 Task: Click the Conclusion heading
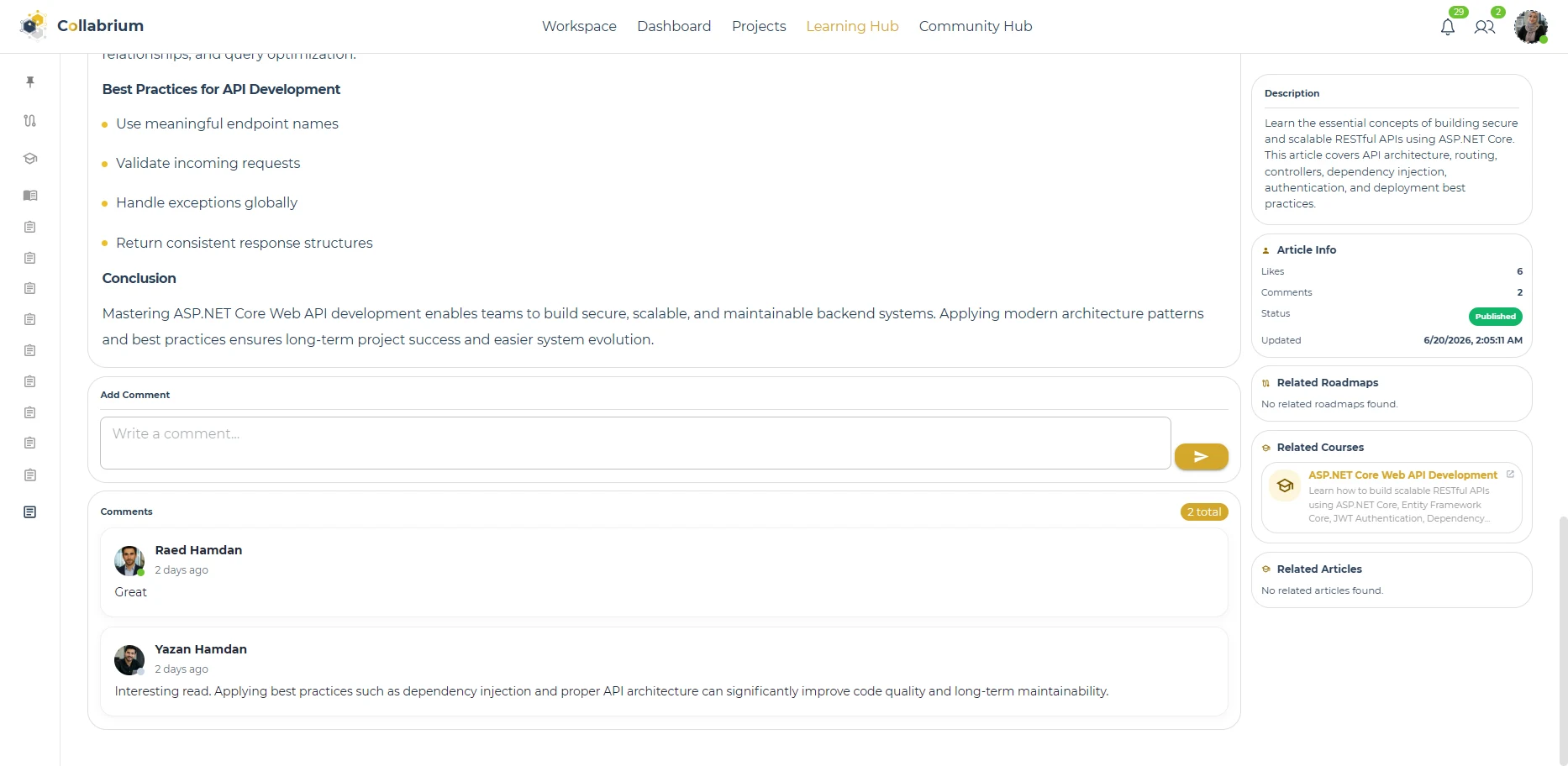[x=139, y=278]
